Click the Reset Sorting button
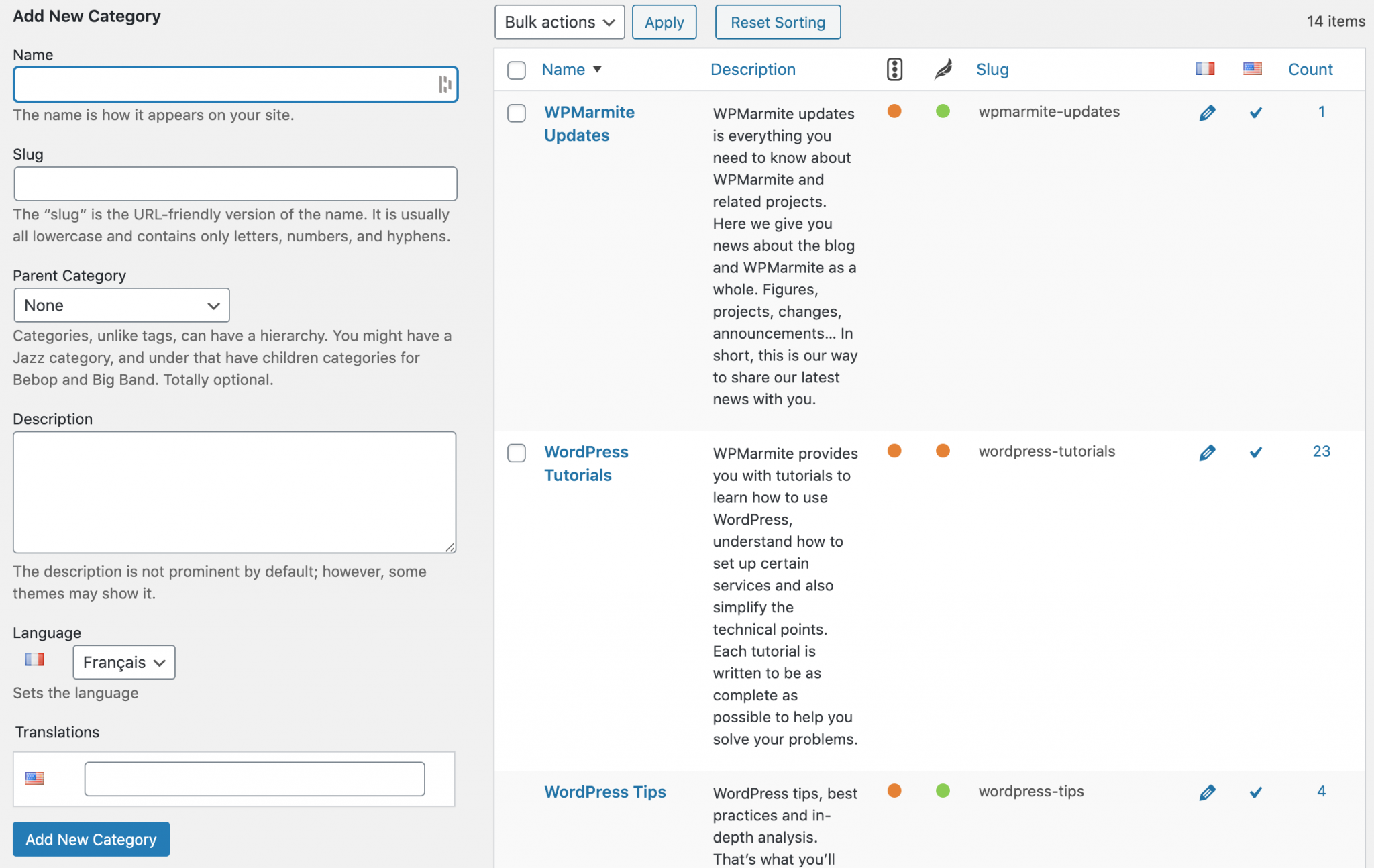 pyautogui.click(x=778, y=21)
